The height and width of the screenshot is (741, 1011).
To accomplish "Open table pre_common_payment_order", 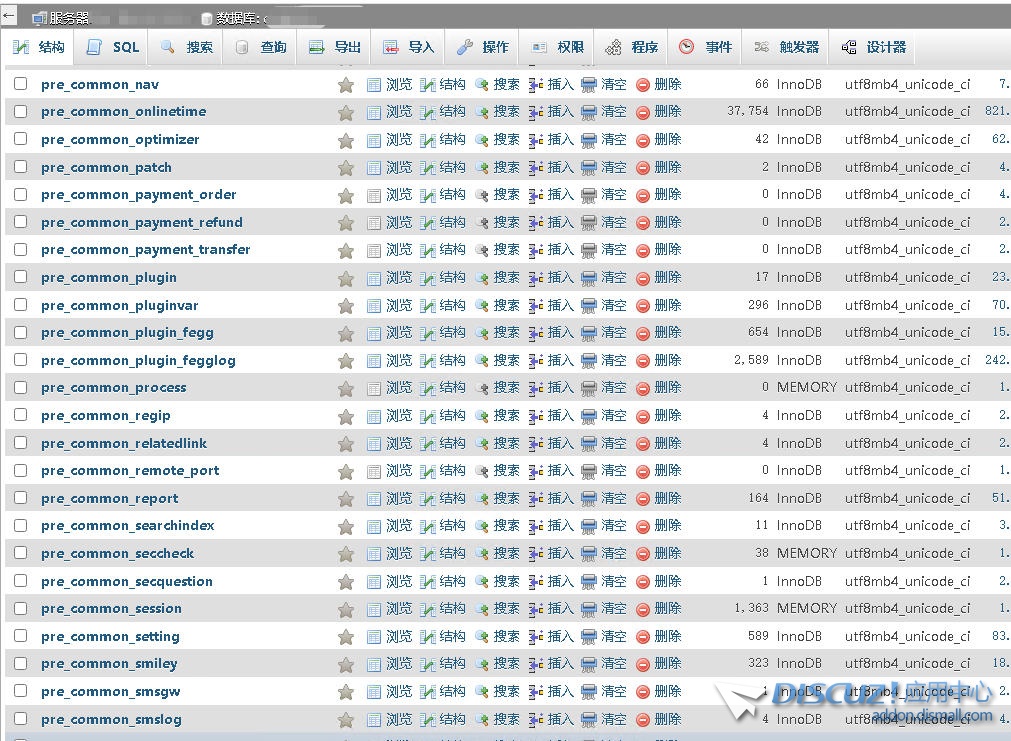I will tap(139, 194).
